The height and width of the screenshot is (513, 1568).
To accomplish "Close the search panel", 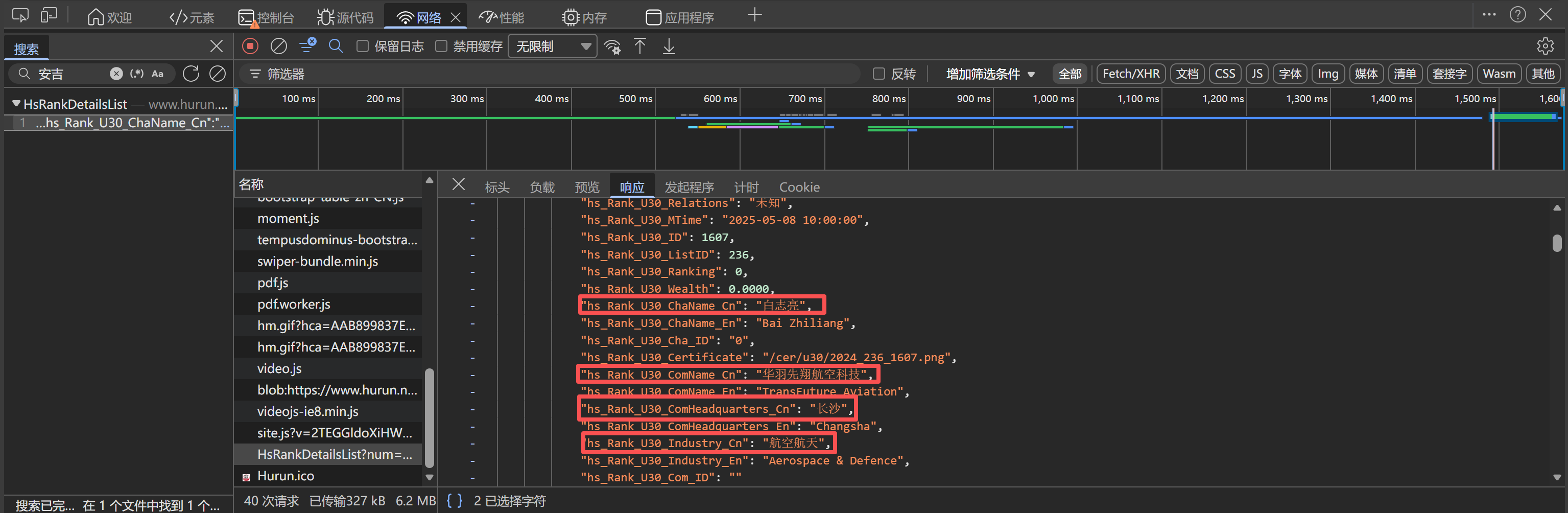I will [x=216, y=46].
